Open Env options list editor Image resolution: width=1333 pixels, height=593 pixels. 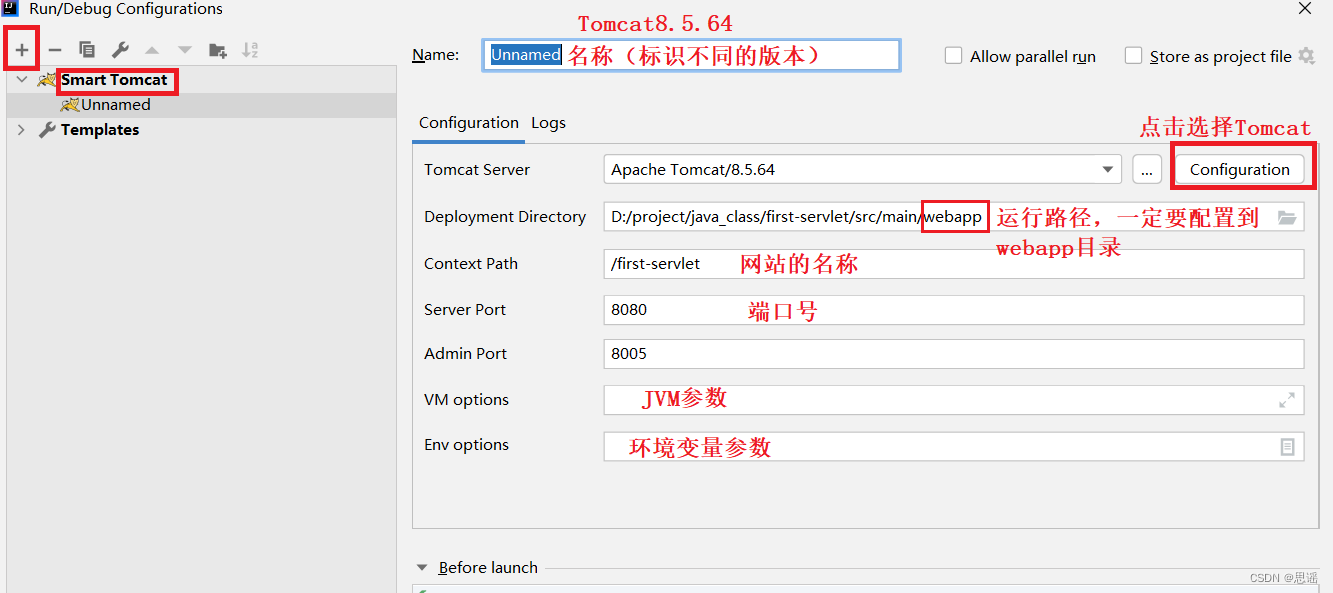coord(1288,447)
